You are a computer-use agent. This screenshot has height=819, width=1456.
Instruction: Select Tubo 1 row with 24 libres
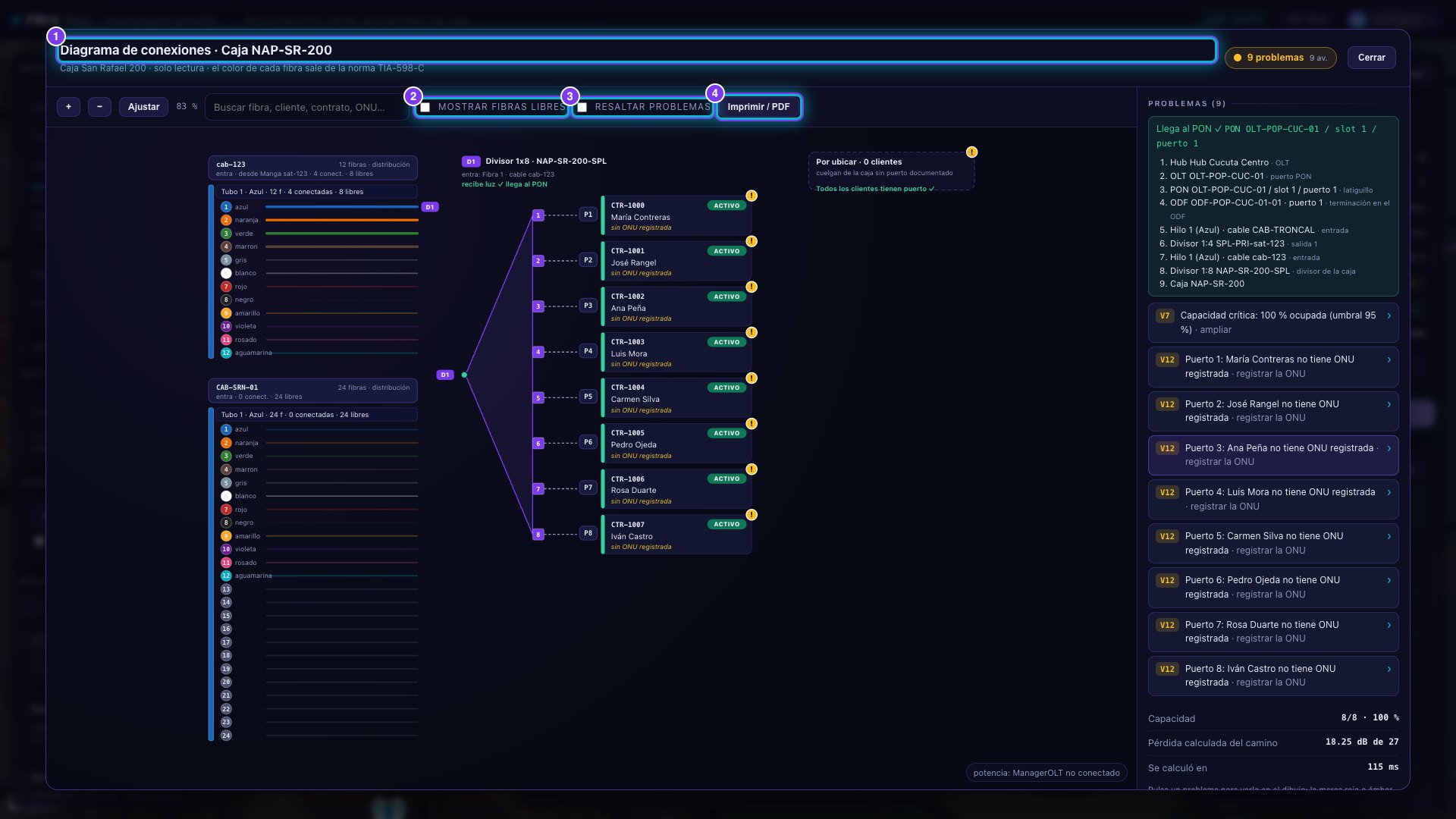tap(317, 415)
